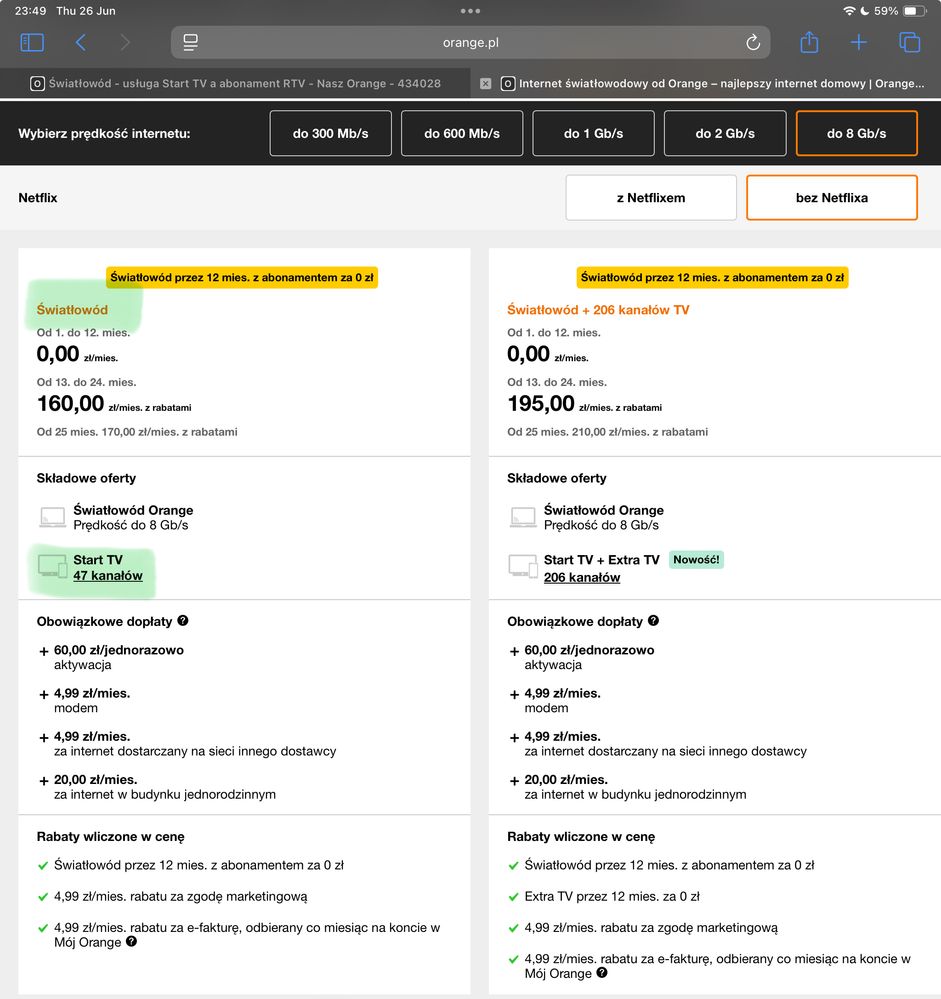Choose the do 1 Gb/s speed
This screenshot has width=941, height=999.
tap(593, 133)
